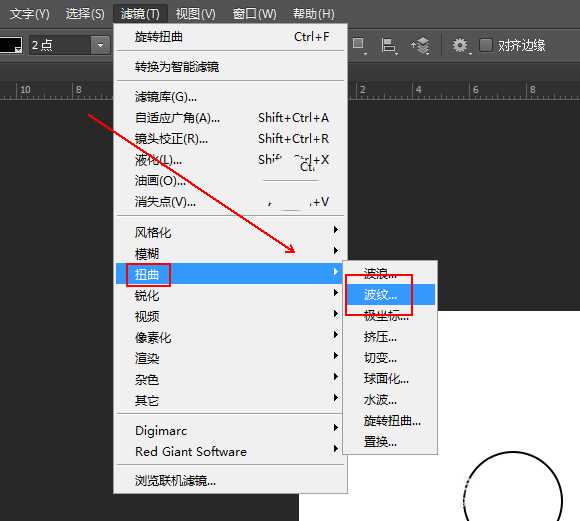Open the 窗口(W) menu
580x521 pixels.
[x=254, y=14]
